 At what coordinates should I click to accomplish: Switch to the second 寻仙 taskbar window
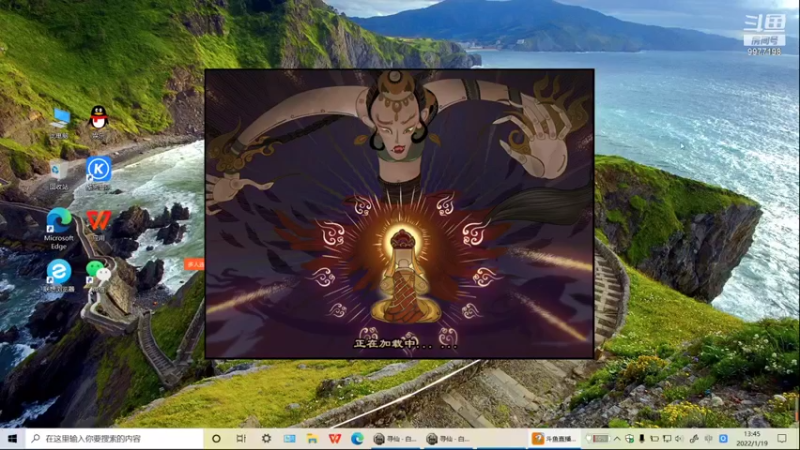[x=448, y=438]
